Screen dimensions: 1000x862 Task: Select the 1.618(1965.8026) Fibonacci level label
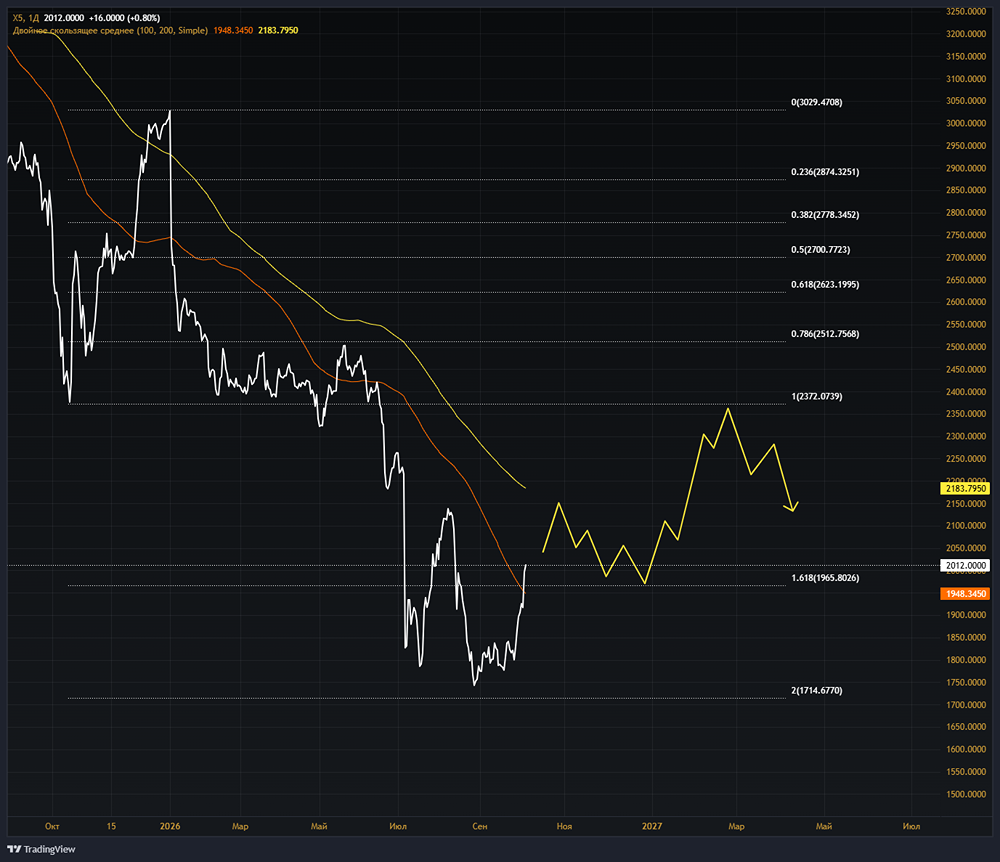click(825, 578)
